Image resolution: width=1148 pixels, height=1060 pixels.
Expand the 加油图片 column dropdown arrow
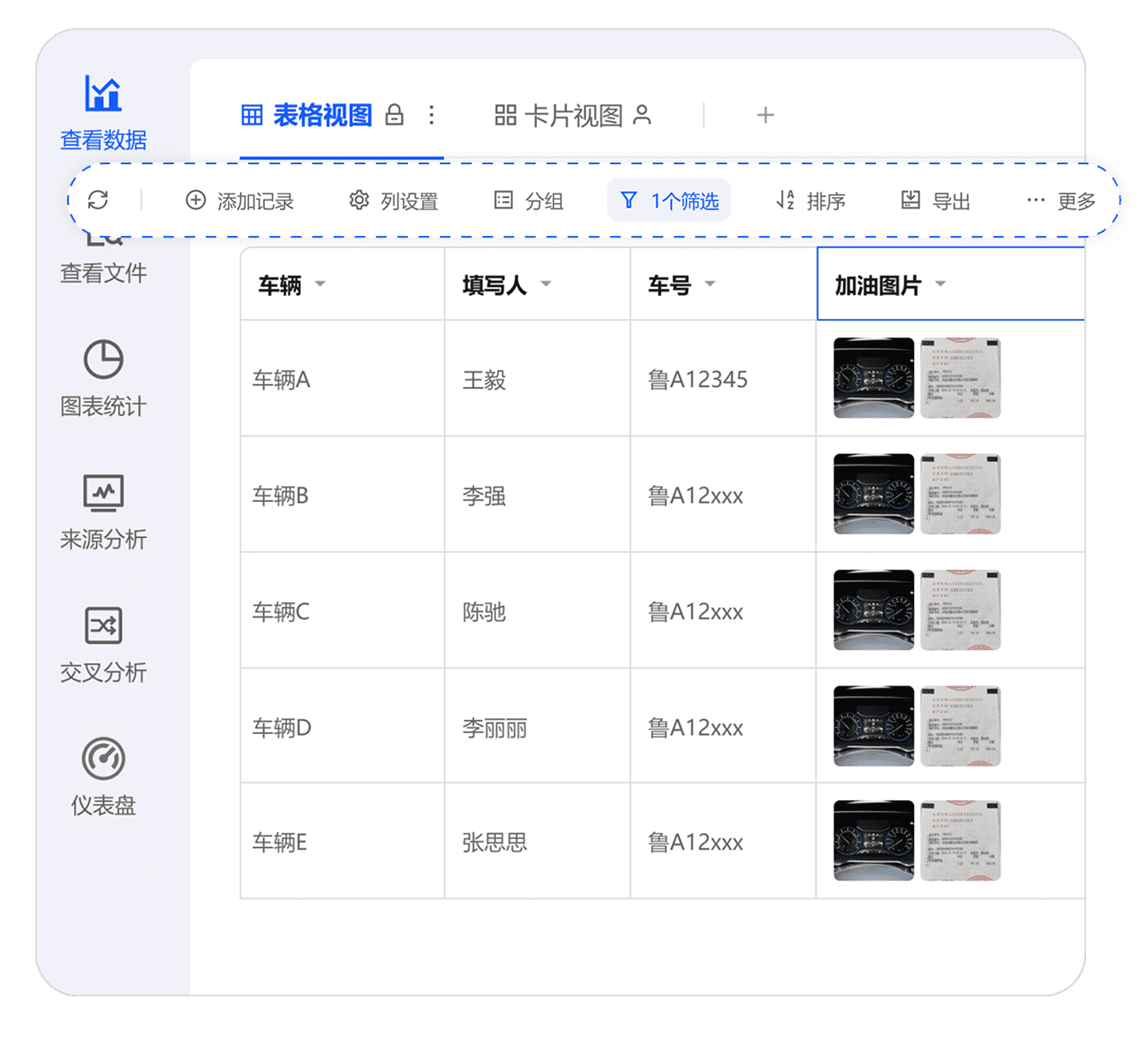coord(940,284)
